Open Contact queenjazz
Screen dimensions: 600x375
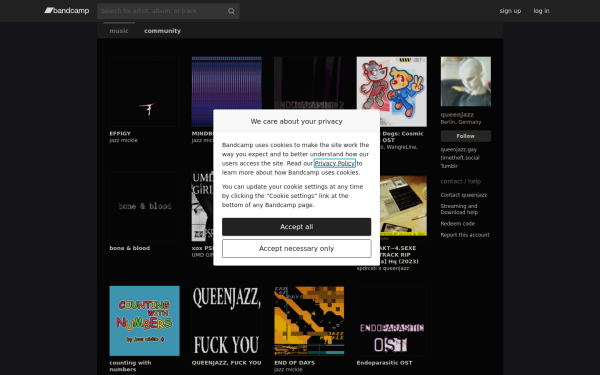(463, 195)
